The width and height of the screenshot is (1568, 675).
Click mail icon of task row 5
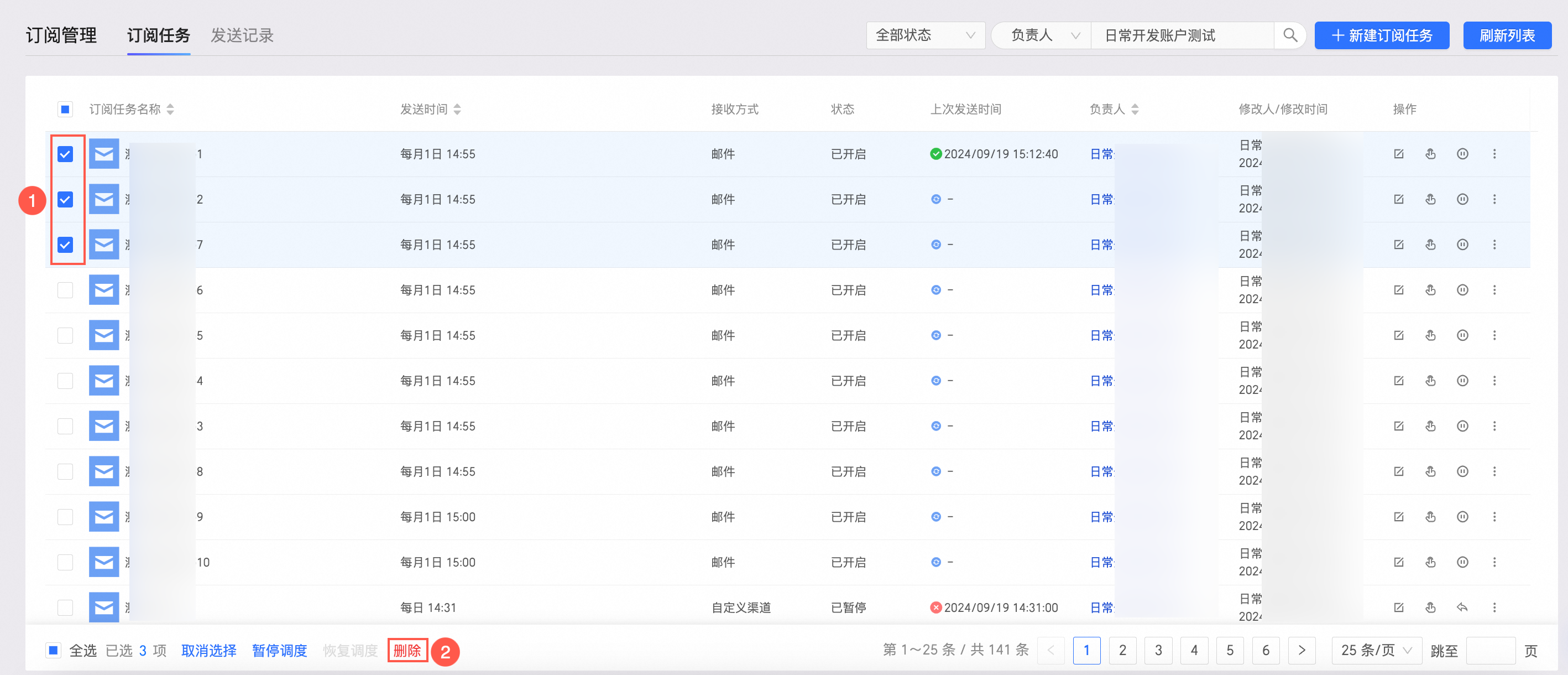(104, 336)
